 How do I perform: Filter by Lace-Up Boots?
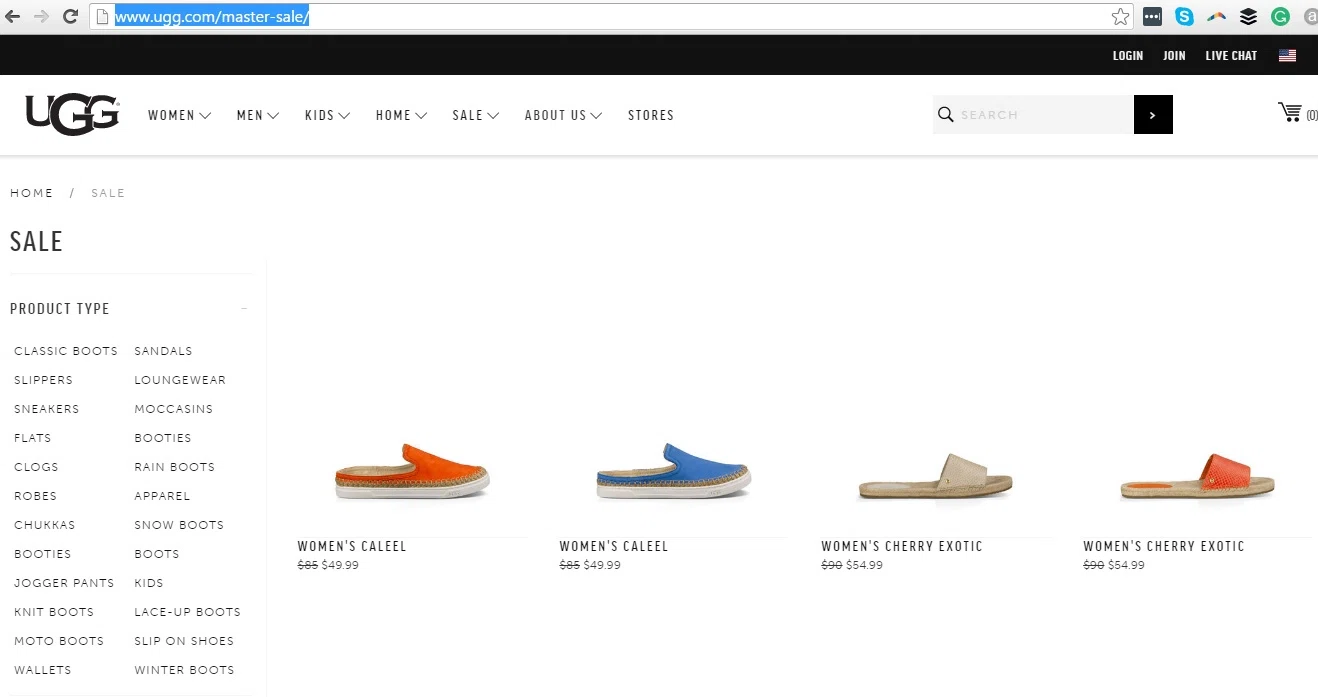pyautogui.click(x=188, y=612)
